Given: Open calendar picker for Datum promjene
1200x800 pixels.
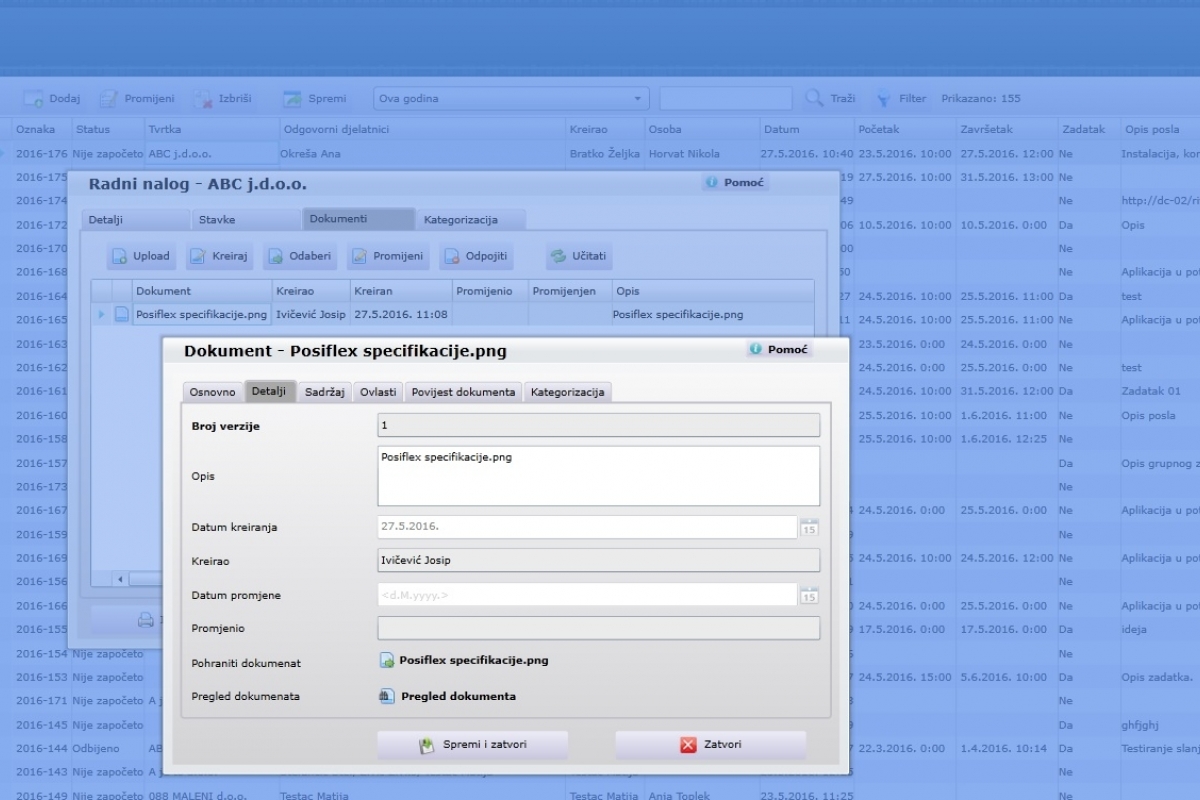Looking at the screenshot, I should [x=809, y=595].
